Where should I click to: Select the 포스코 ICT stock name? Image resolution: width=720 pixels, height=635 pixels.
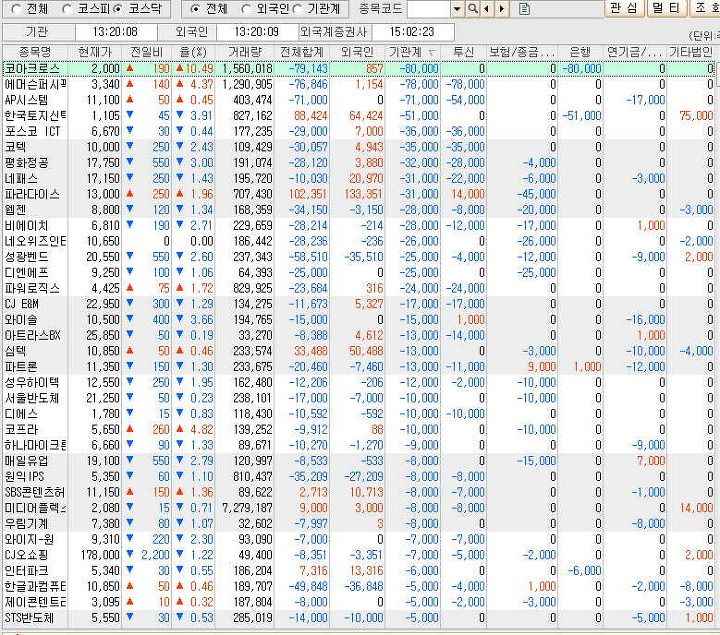32,131
